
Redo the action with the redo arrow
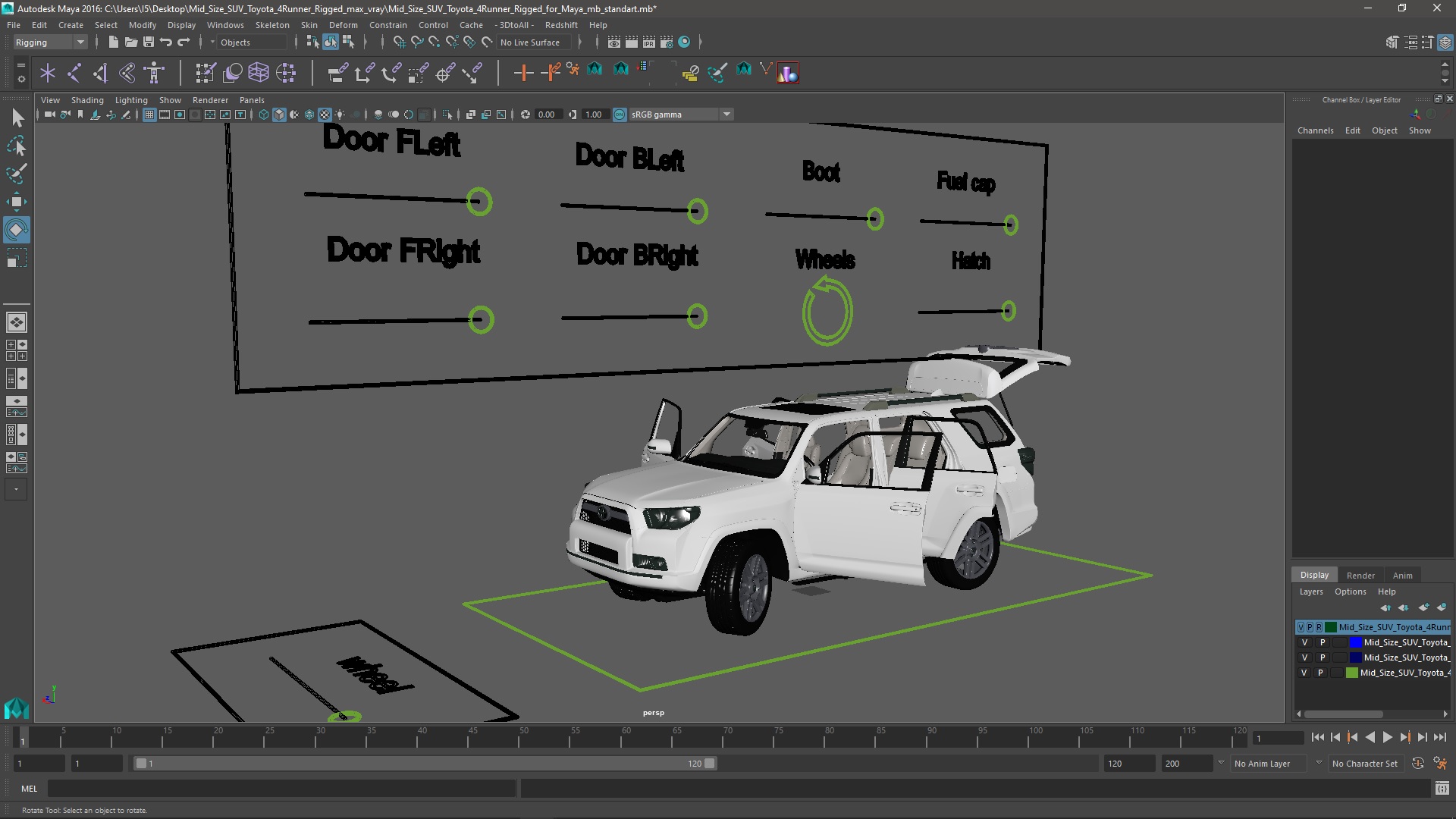183,42
